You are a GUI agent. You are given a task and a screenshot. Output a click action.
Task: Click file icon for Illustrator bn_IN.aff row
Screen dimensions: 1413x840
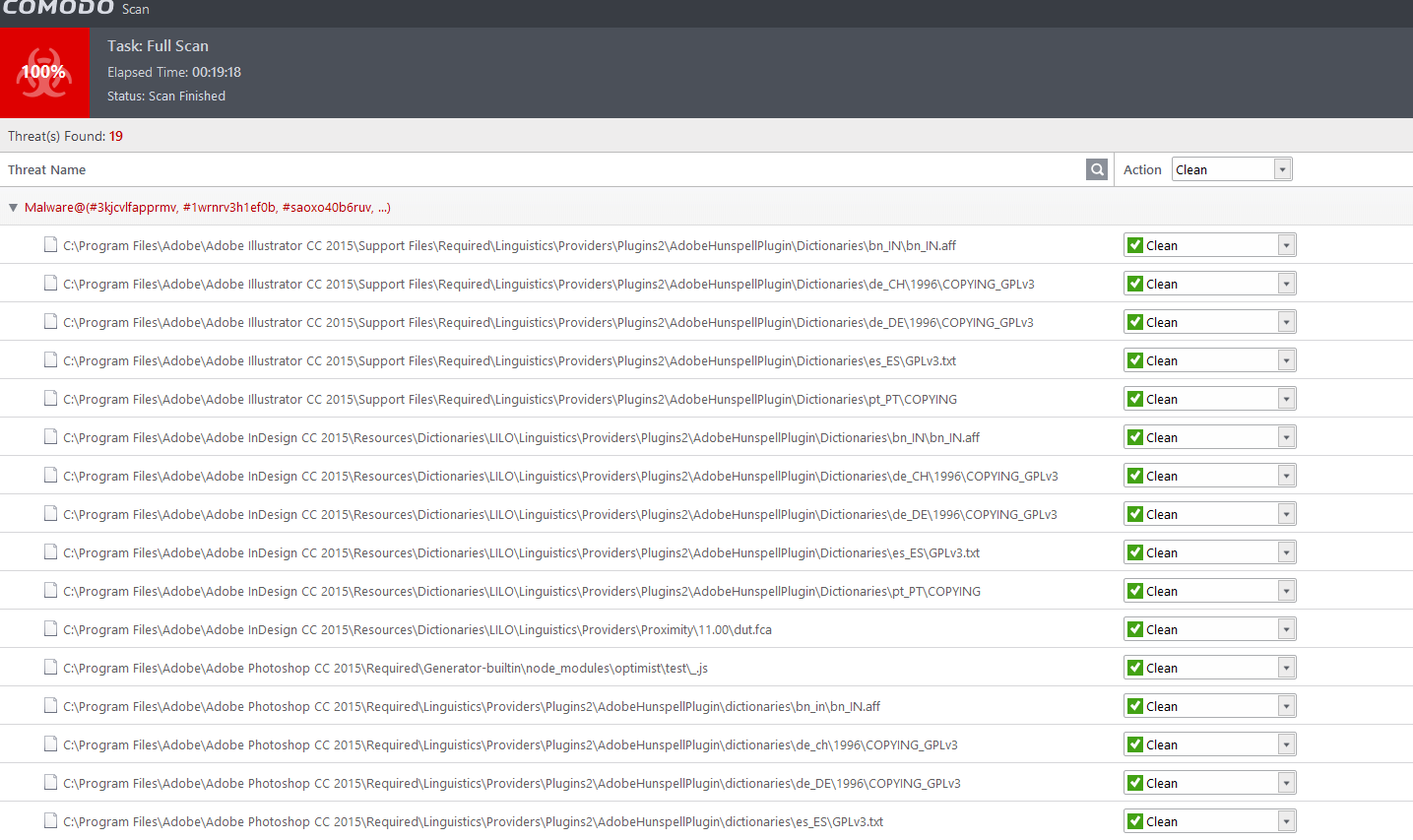click(50, 245)
